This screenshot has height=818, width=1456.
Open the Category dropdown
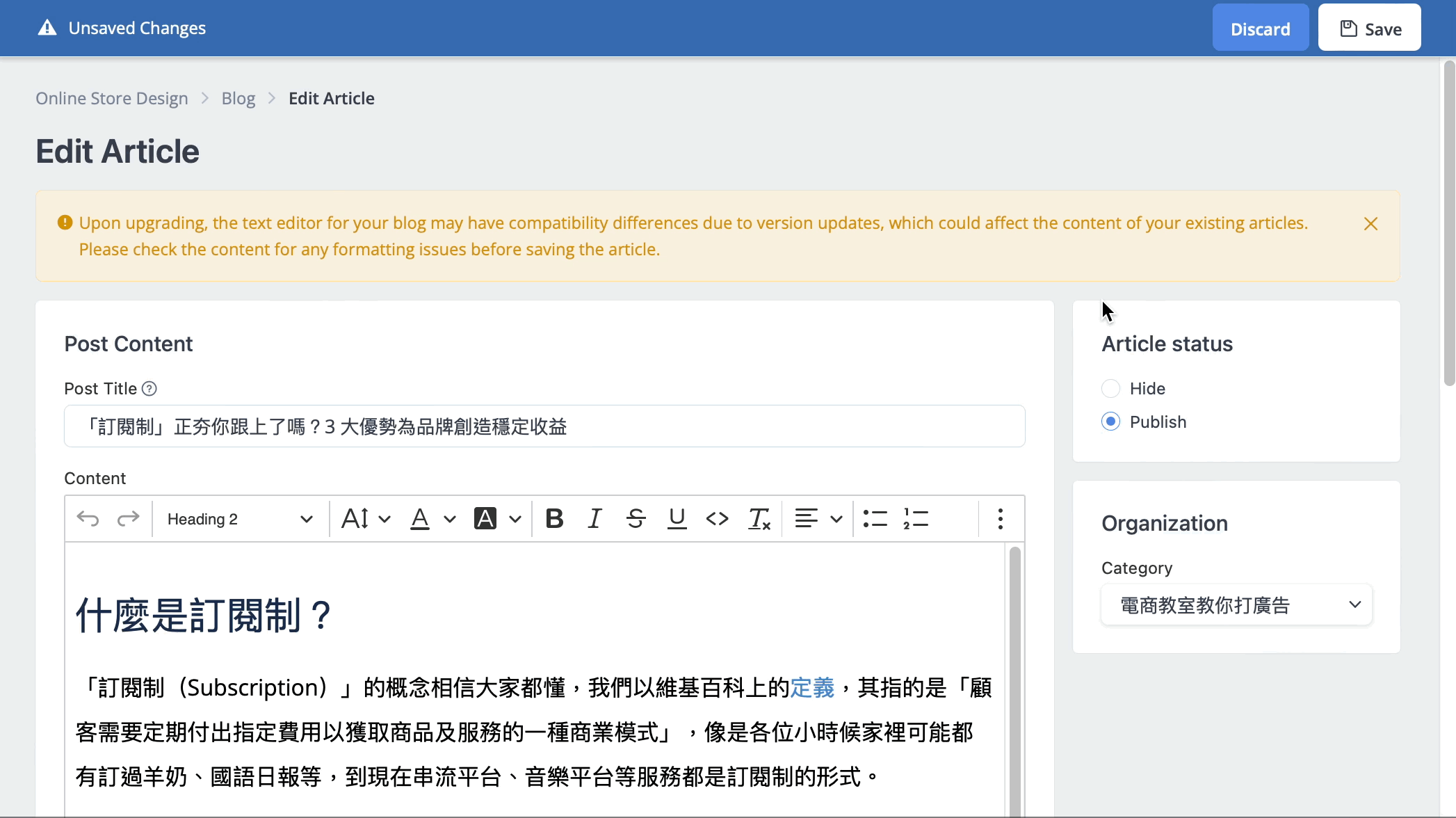click(1236, 605)
